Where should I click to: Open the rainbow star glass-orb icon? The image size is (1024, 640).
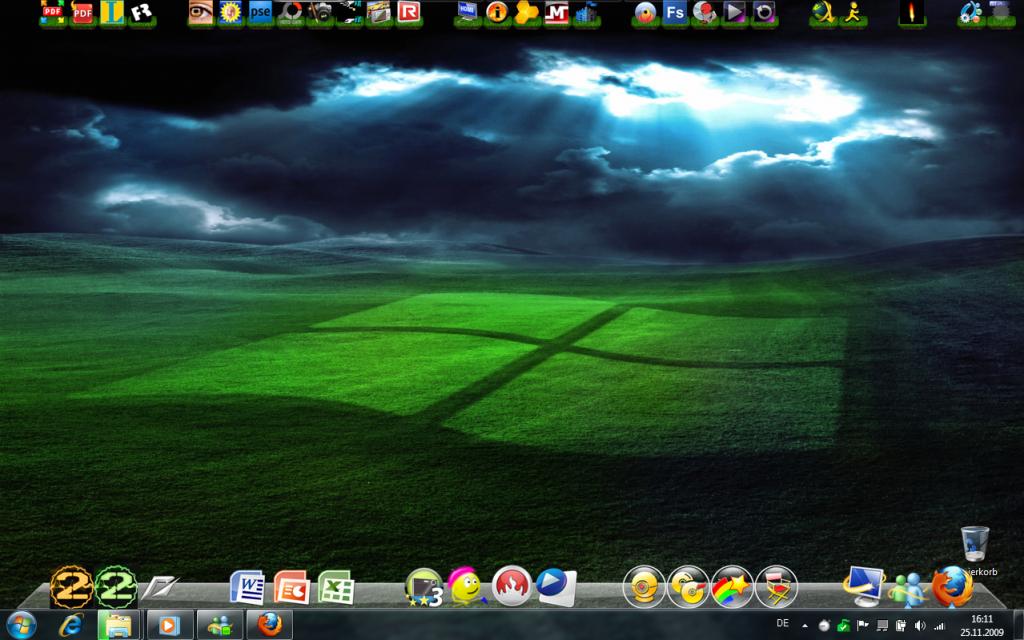tap(732, 586)
